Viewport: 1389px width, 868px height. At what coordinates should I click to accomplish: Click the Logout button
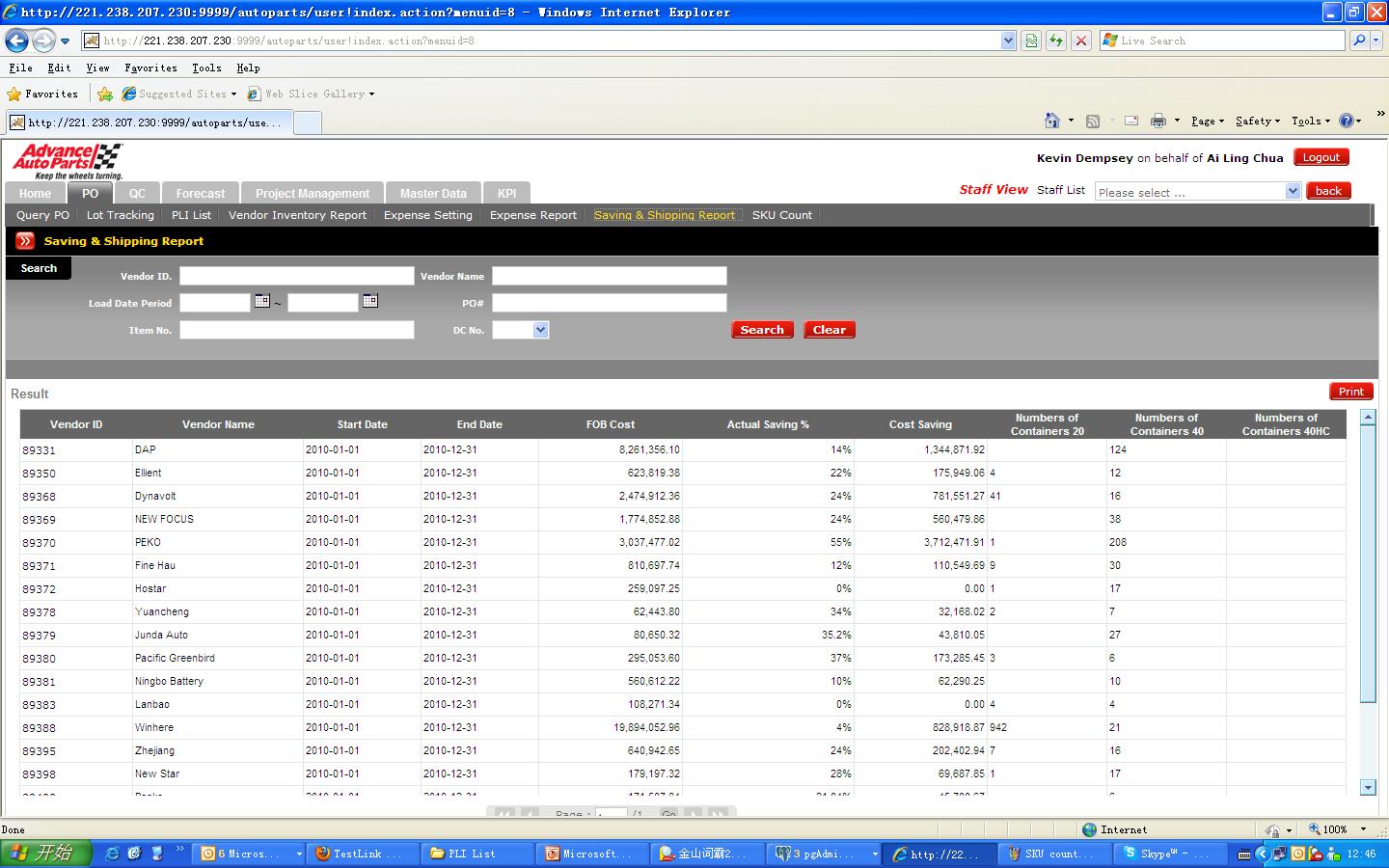[x=1321, y=157]
